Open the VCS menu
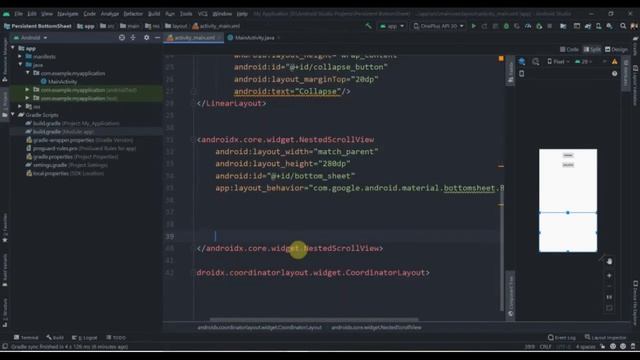The height and width of the screenshot is (360, 640). point(202,14)
